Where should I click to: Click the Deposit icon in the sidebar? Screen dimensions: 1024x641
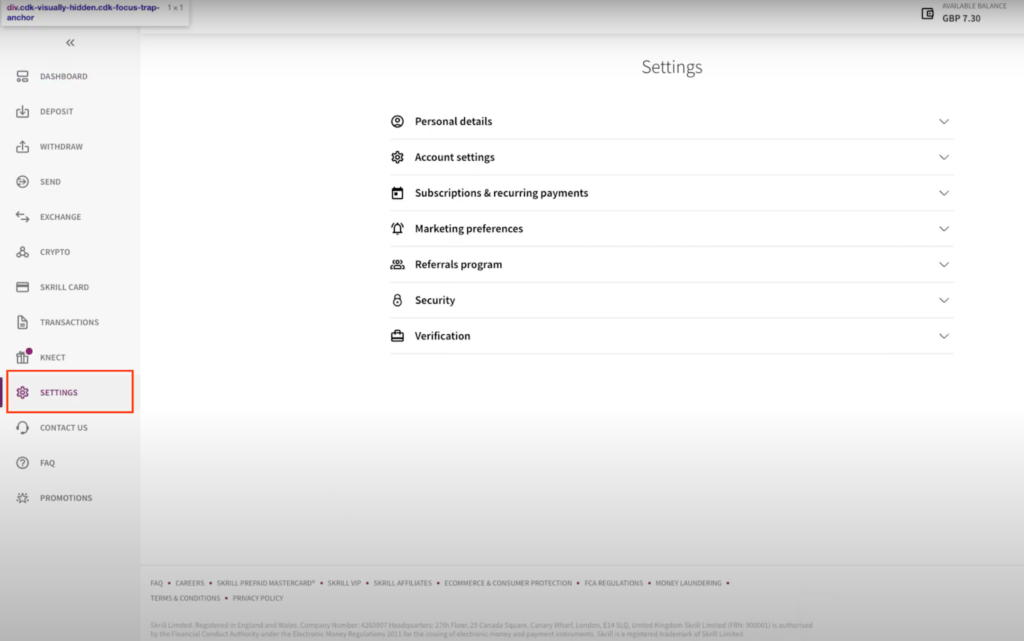(22, 112)
